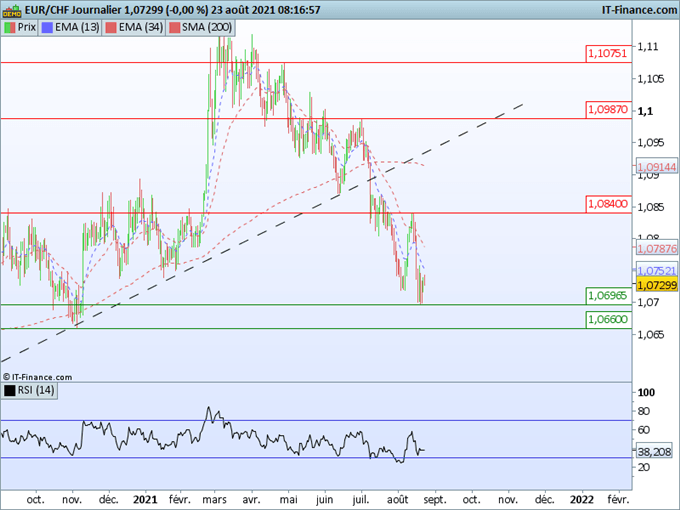The image size is (680, 510).
Task: Click the août label on time axis
Action: coord(398,500)
